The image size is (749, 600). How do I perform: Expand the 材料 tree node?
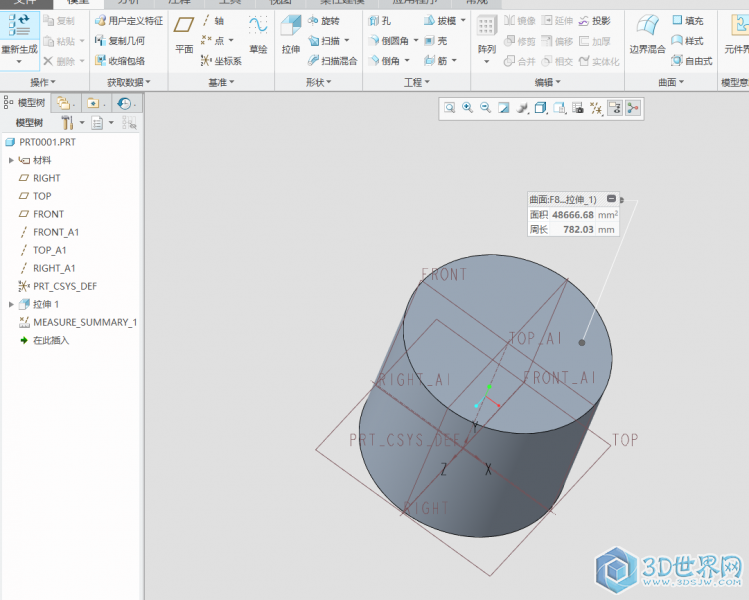[11, 160]
